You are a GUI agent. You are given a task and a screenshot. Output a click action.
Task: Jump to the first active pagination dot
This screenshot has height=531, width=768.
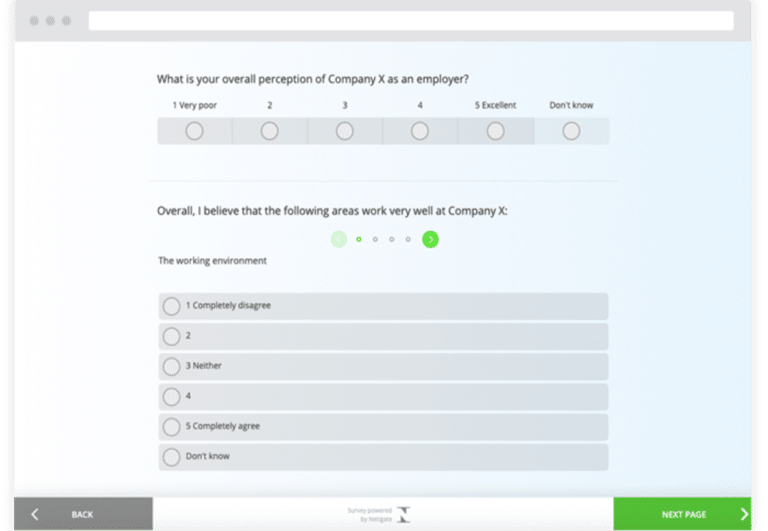click(359, 239)
